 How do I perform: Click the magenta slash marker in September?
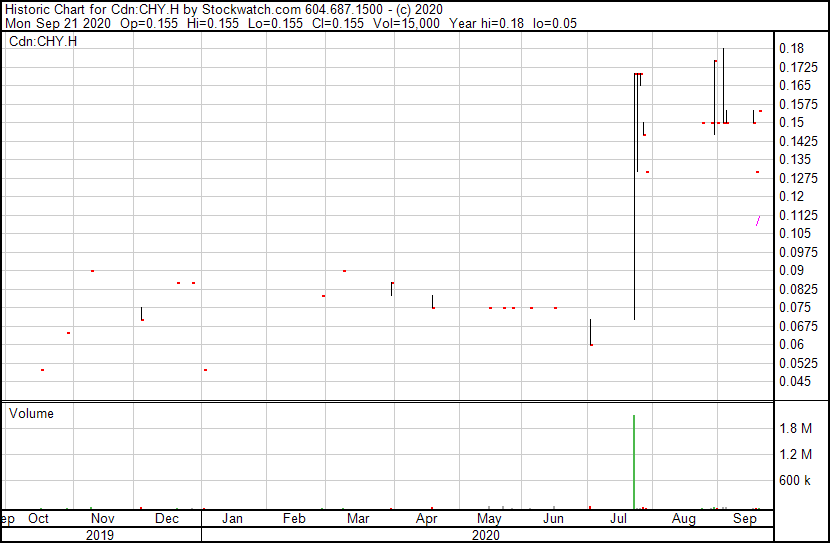tap(758, 221)
